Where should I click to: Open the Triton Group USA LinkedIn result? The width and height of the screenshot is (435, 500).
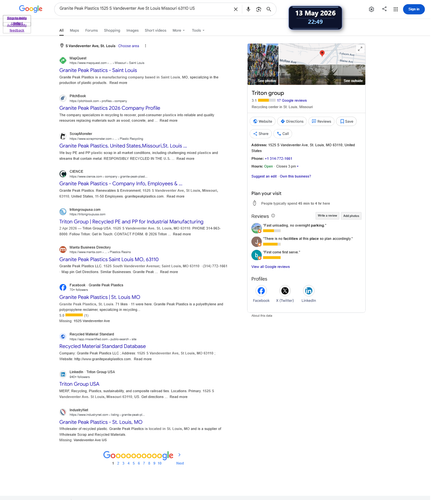point(79,384)
